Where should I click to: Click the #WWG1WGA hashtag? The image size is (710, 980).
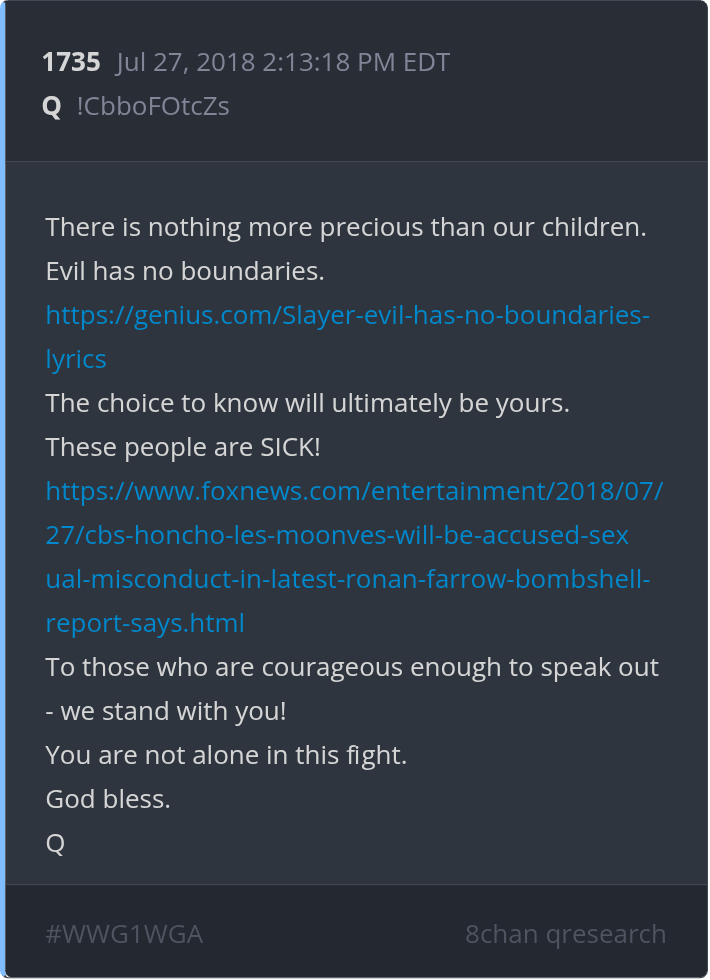click(x=124, y=935)
